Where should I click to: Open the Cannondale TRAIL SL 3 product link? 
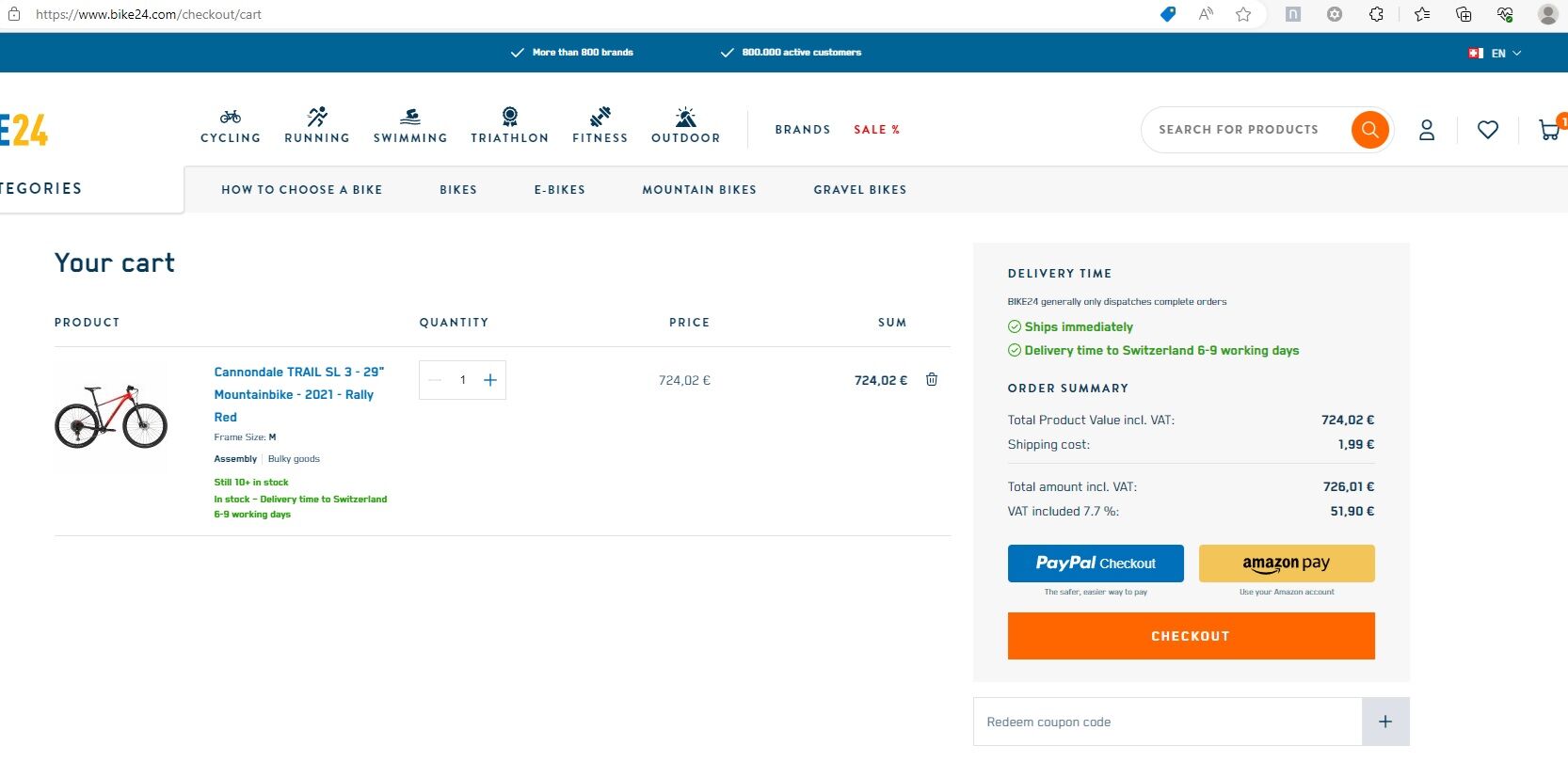click(299, 394)
